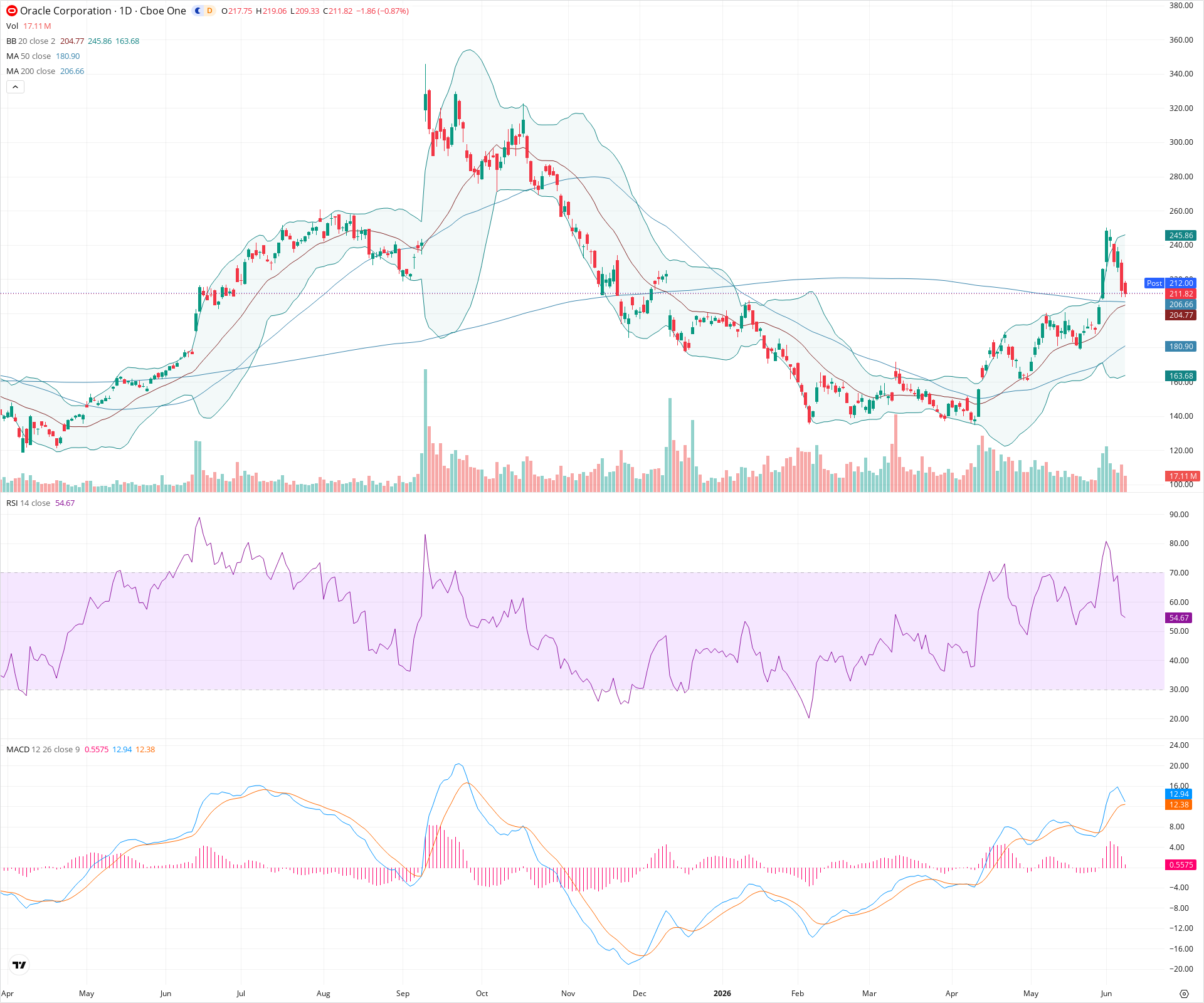Image resolution: width=1204 pixels, height=1003 pixels.
Task: Click the open value O217.75
Action: 237,11
